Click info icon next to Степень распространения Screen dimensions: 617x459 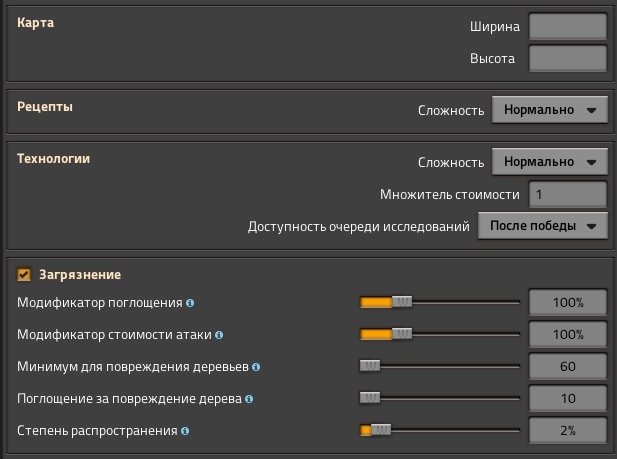[x=186, y=431]
